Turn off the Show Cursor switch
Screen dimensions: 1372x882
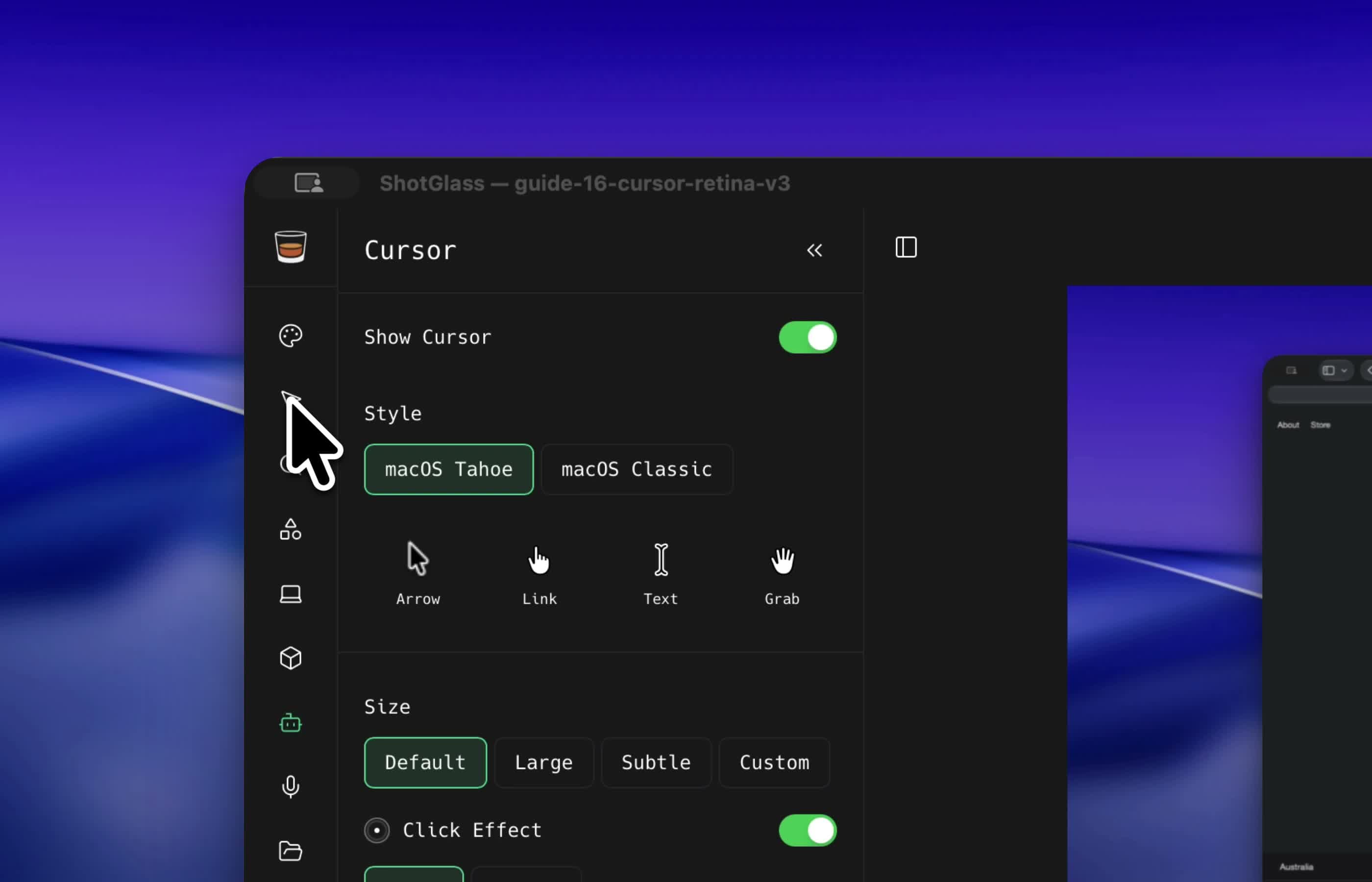pos(808,337)
